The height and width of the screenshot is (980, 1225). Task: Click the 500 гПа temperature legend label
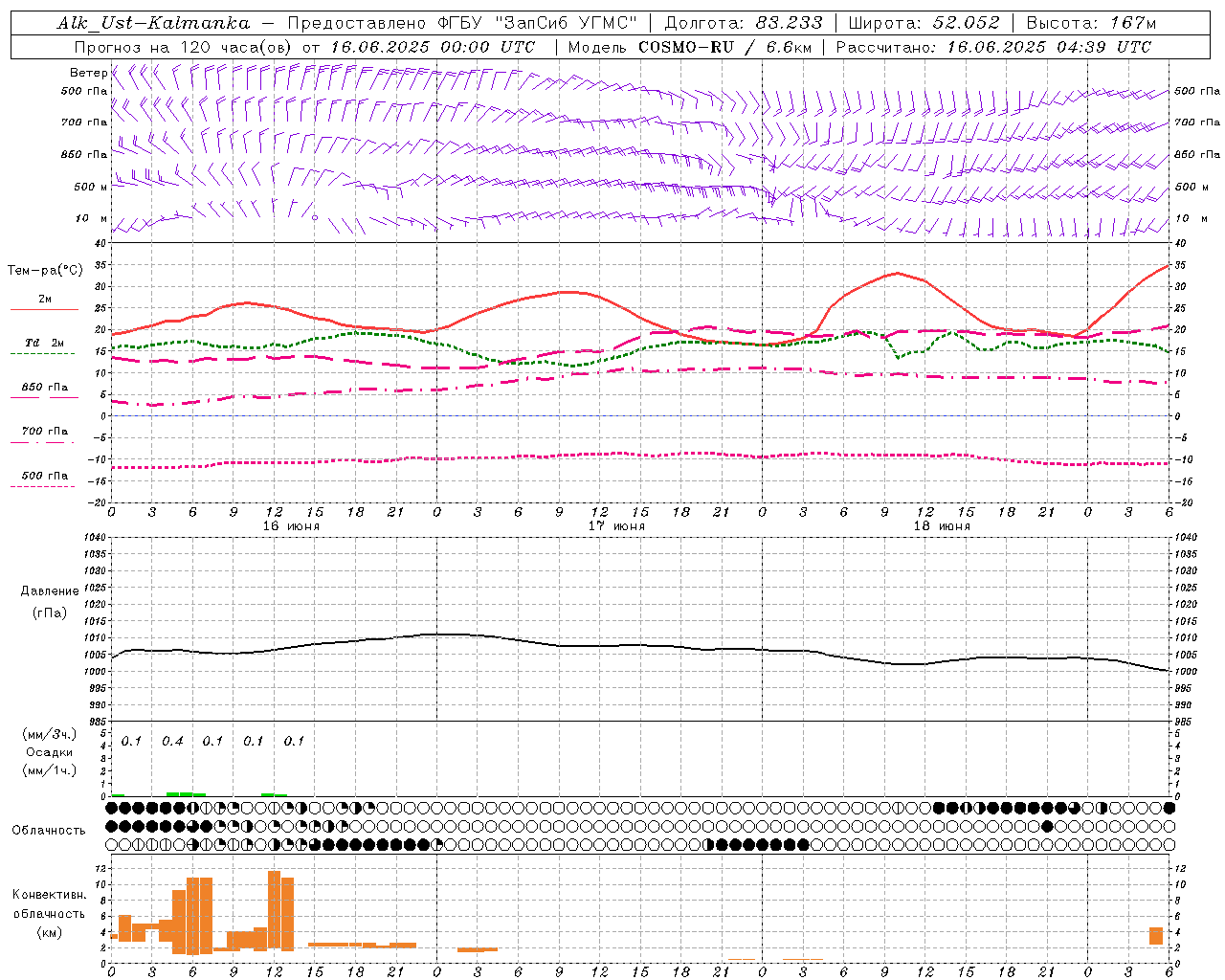point(45,475)
